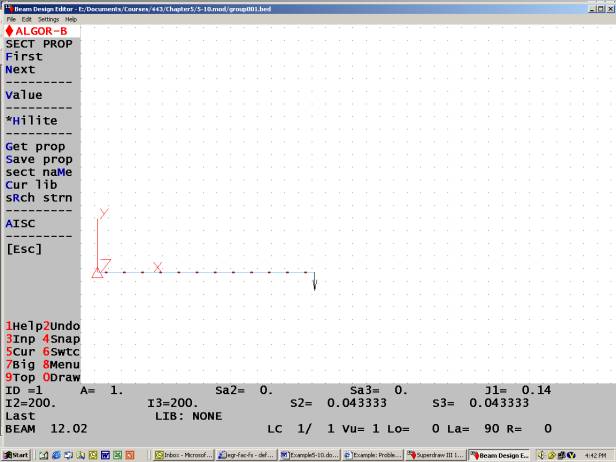Open the AISC library option

point(20,223)
